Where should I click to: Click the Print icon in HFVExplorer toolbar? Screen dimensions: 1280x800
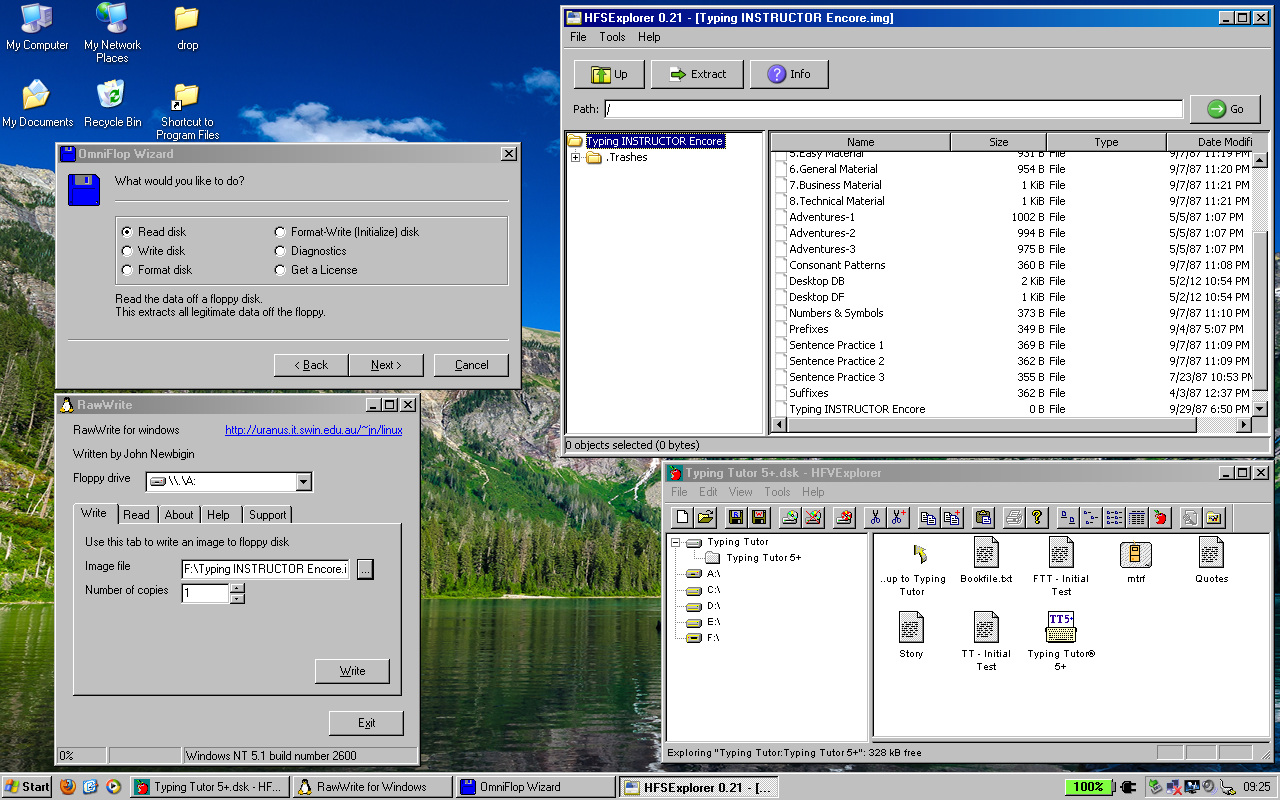[1013, 517]
